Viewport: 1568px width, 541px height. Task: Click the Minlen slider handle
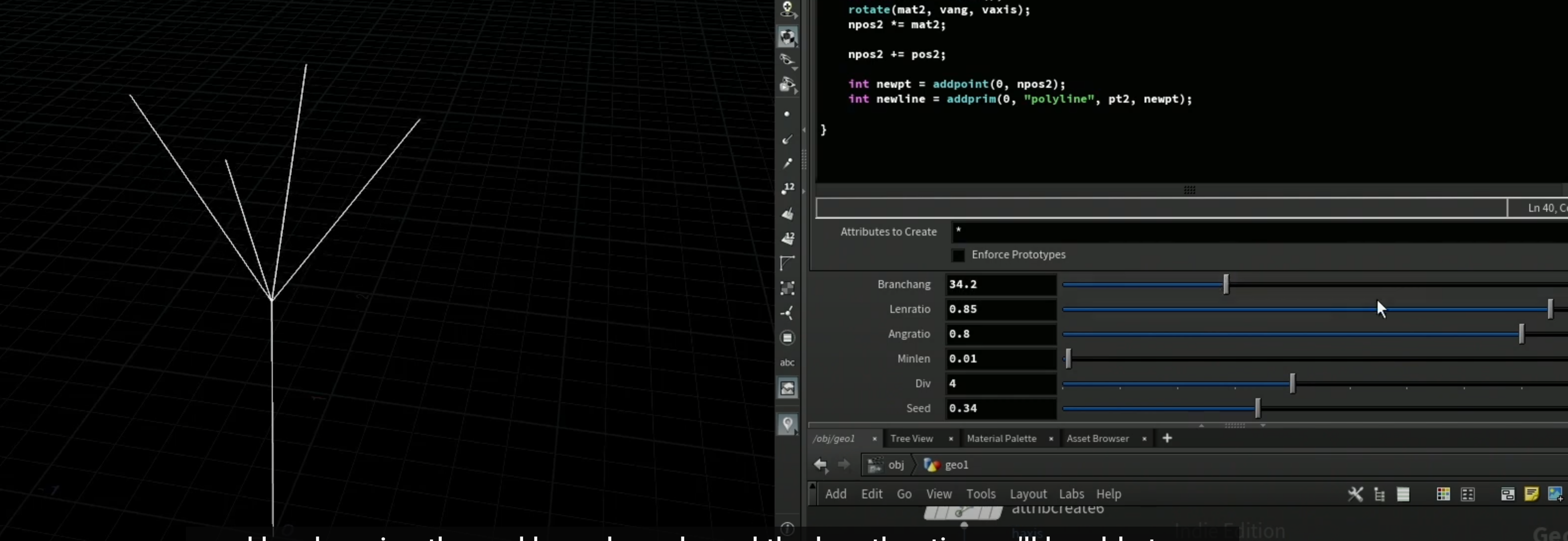pyautogui.click(x=1068, y=359)
